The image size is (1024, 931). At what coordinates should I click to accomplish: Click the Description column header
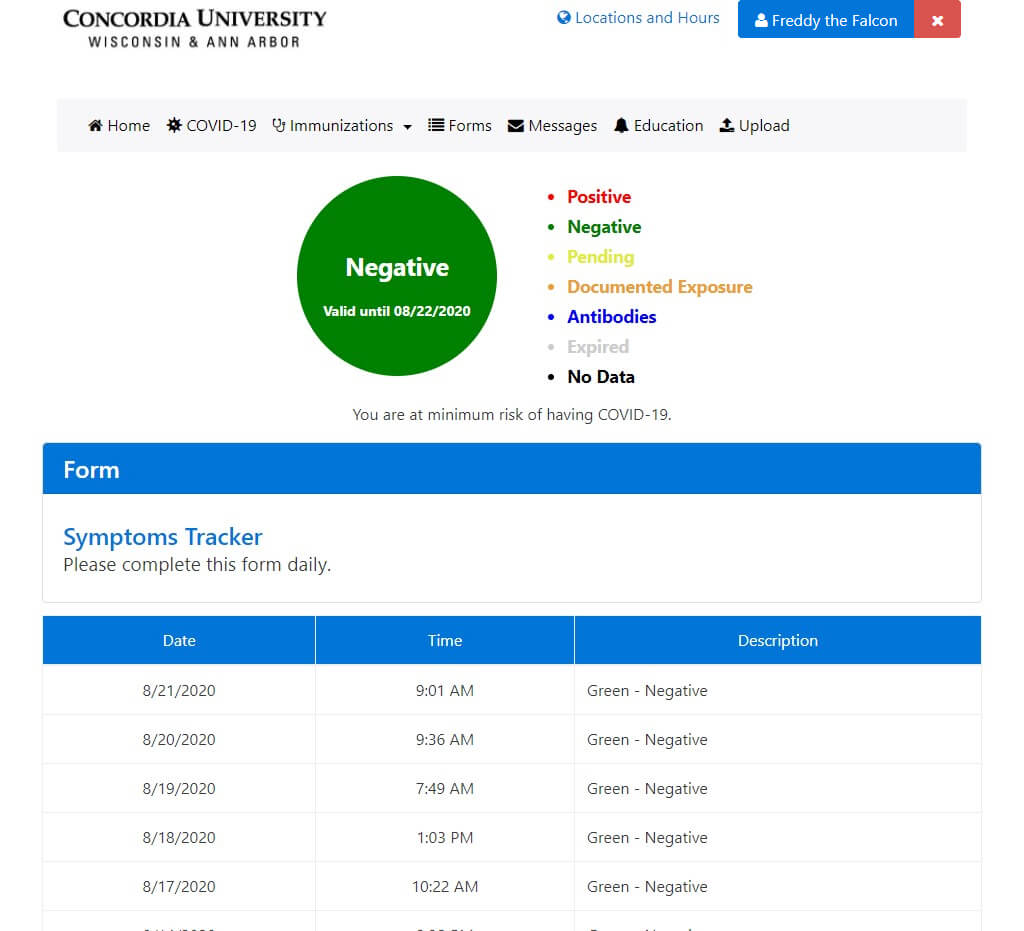[x=778, y=640]
